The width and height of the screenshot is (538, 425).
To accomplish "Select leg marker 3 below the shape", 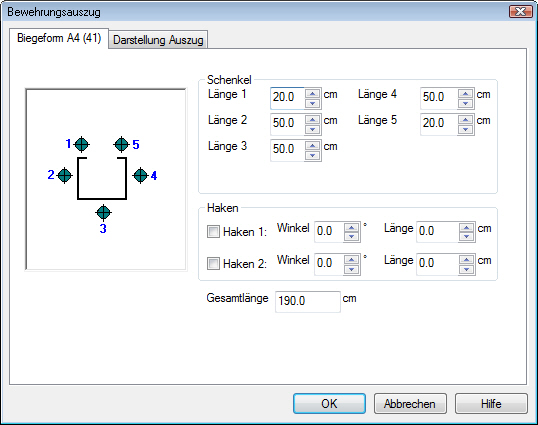I will pyautogui.click(x=103, y=213).
